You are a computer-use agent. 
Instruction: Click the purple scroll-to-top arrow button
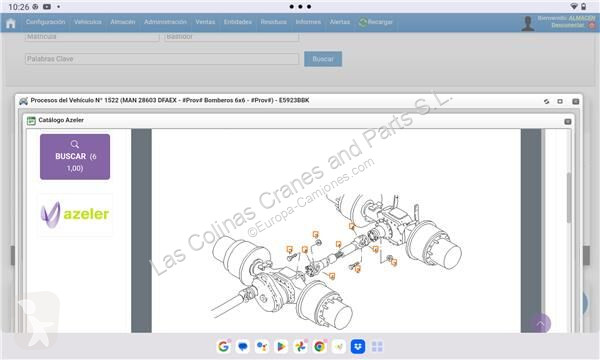[540, 324]
